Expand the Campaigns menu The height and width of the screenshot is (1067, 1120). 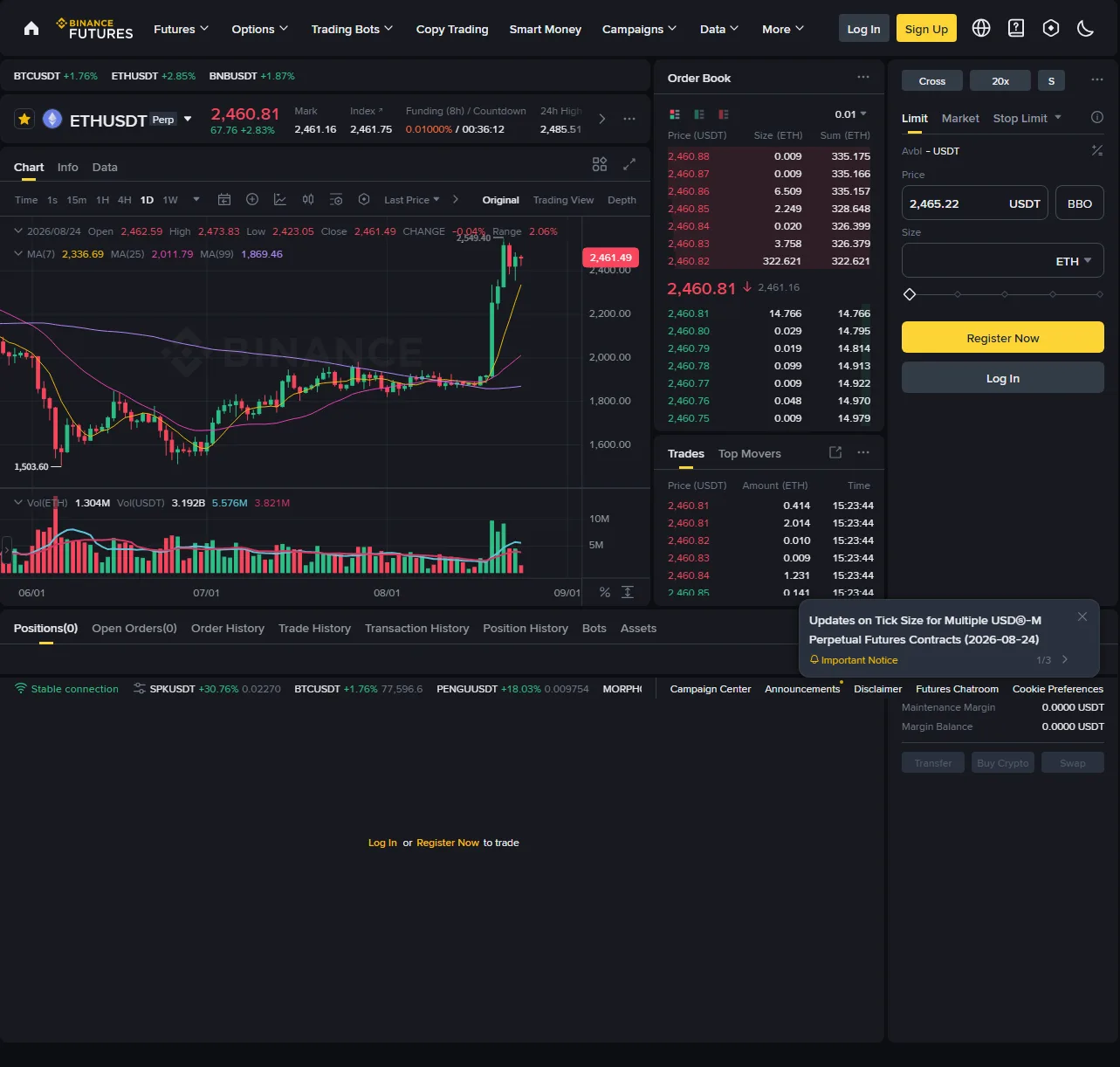click(639, 29)
